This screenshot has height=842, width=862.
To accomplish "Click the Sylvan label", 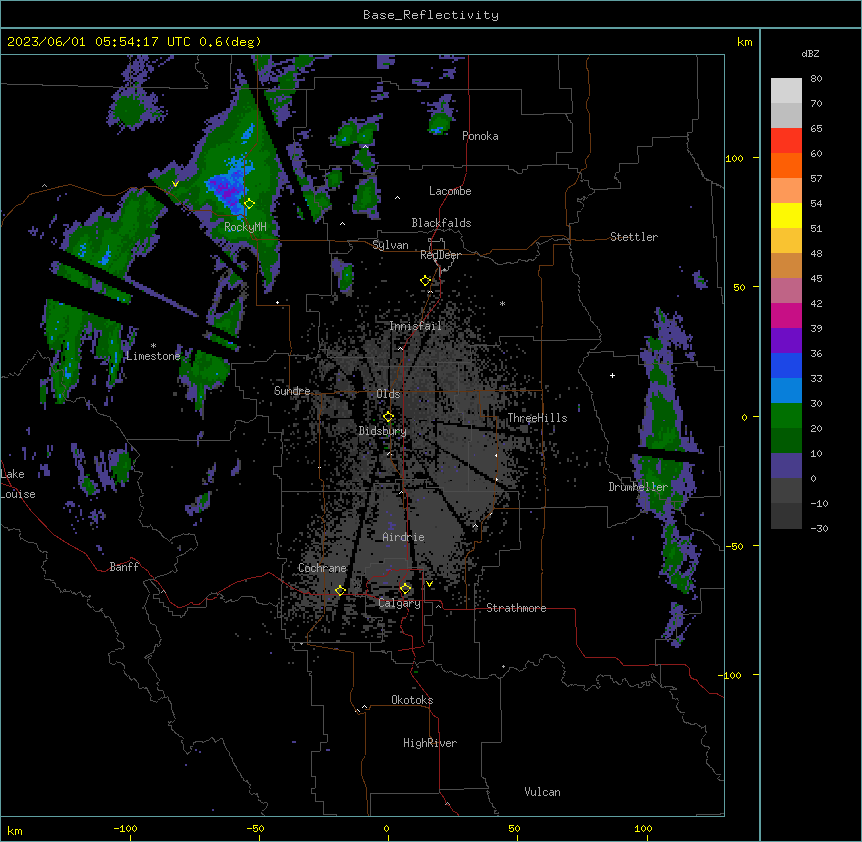I will (x=390, y=245).
